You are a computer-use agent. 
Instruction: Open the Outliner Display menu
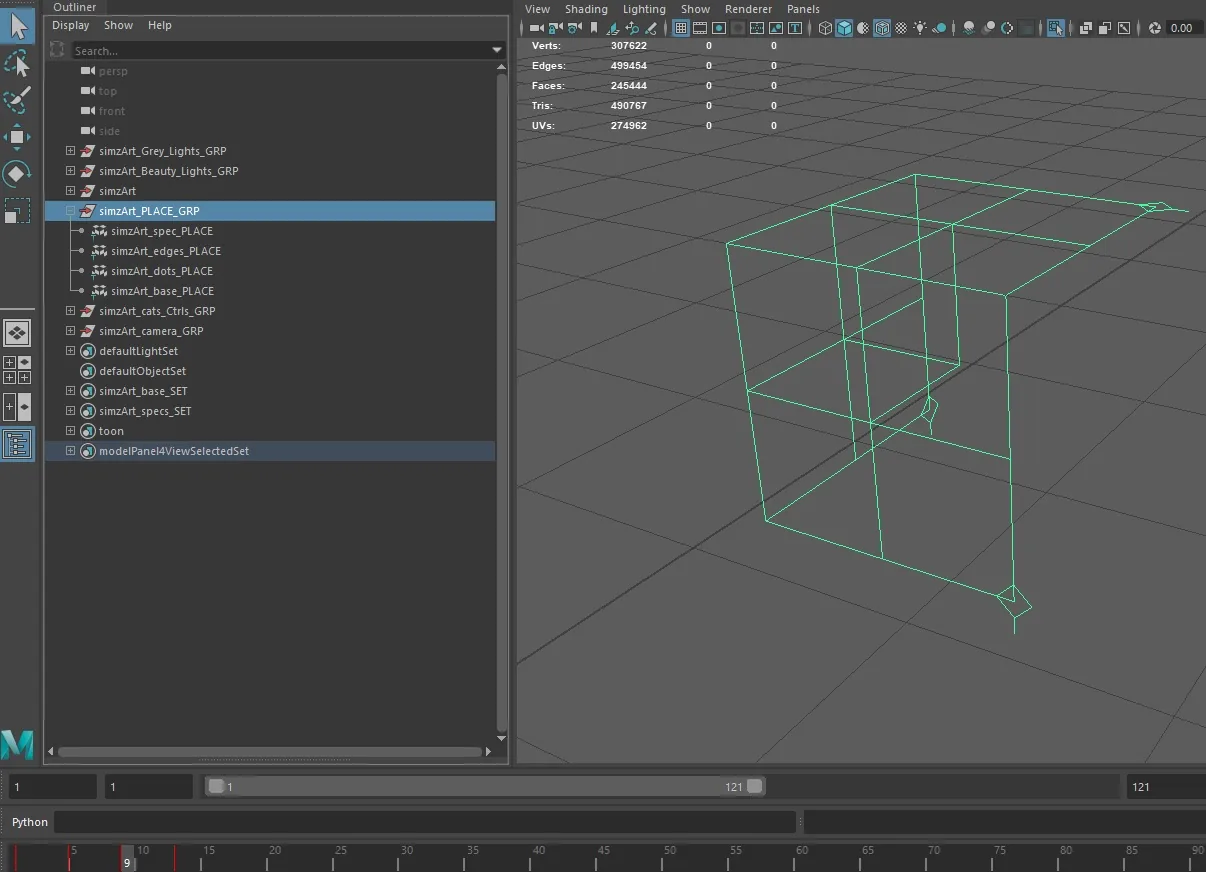(71, 25)
